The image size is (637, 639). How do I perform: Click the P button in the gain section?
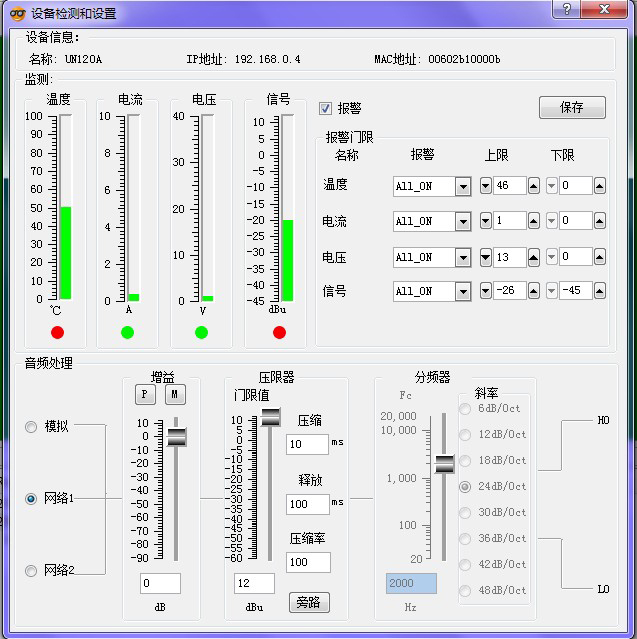point(145,395)
